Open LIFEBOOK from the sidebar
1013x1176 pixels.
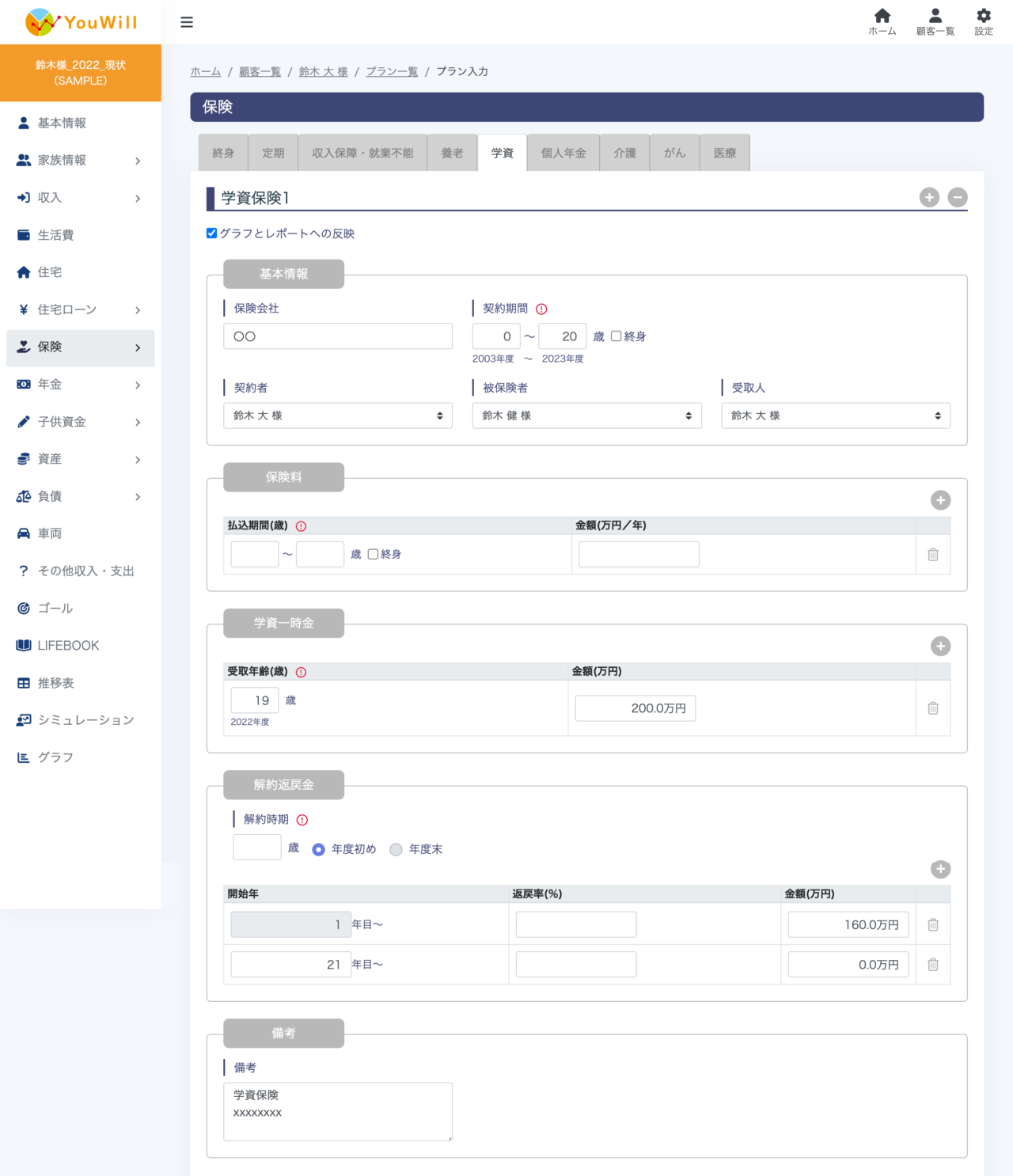(x=68, y=646)
